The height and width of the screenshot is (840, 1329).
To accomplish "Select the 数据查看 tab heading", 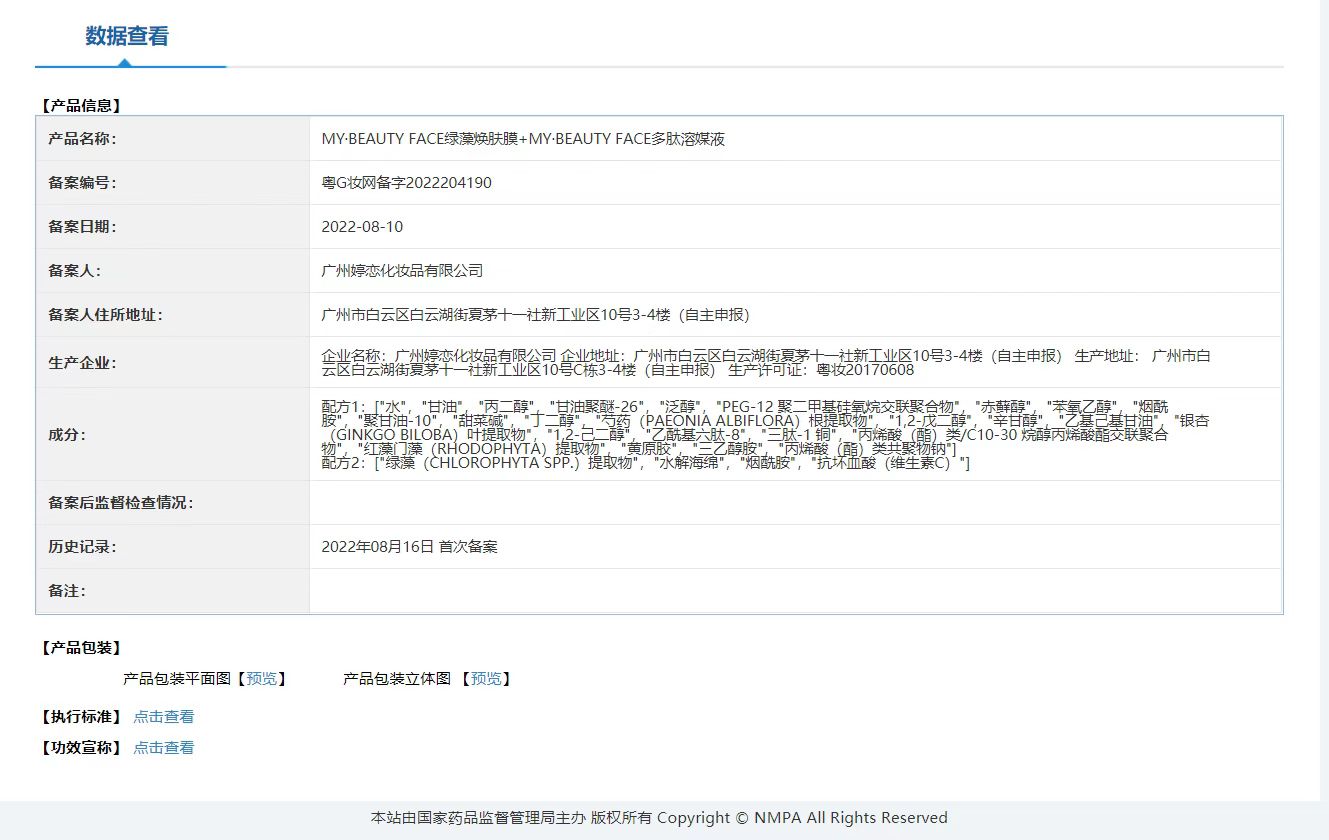I will pyautogui.click(x=127, y=36).
